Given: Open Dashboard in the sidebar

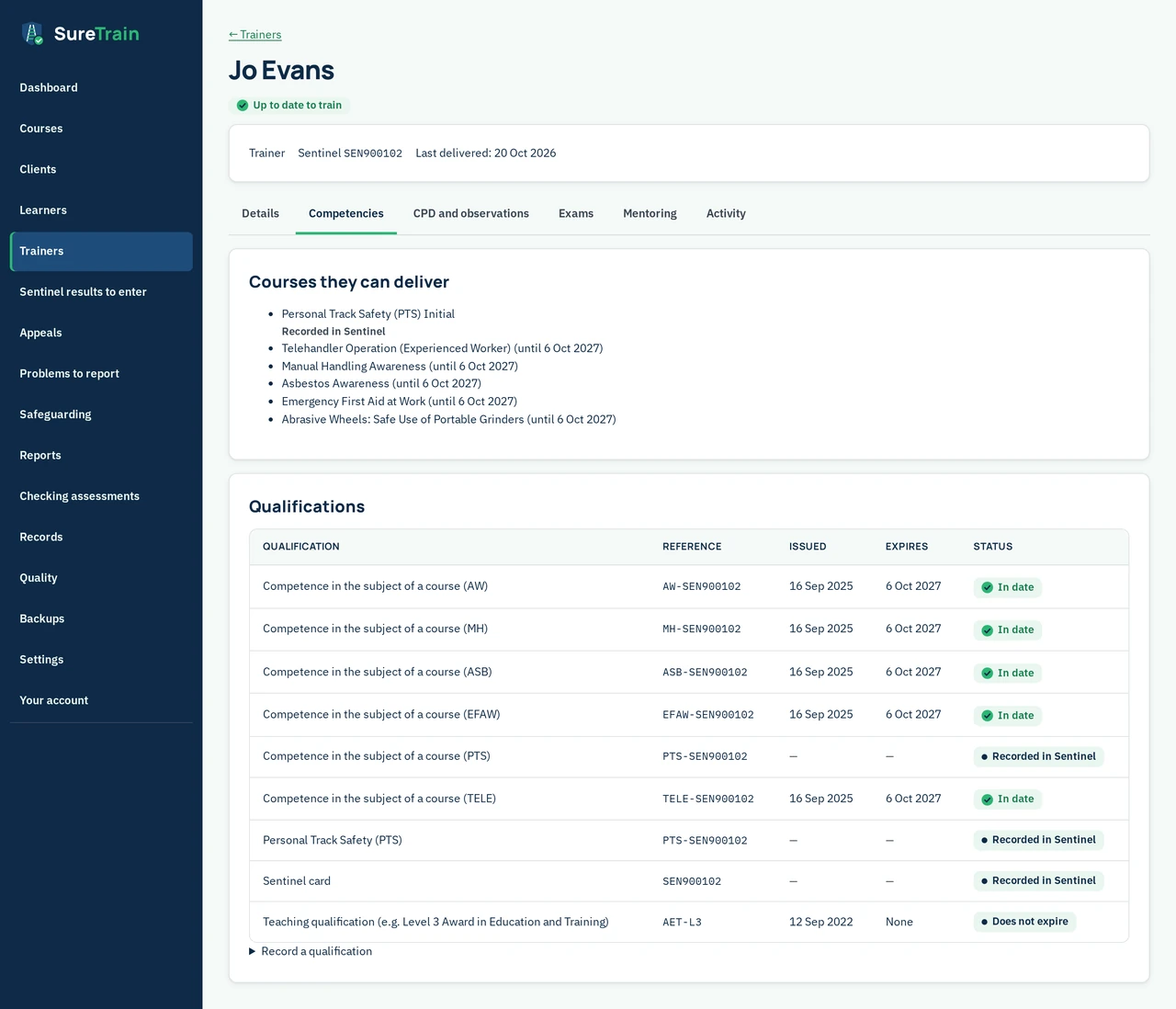Looking at the screenshot, I should click(x=101, y=87).
